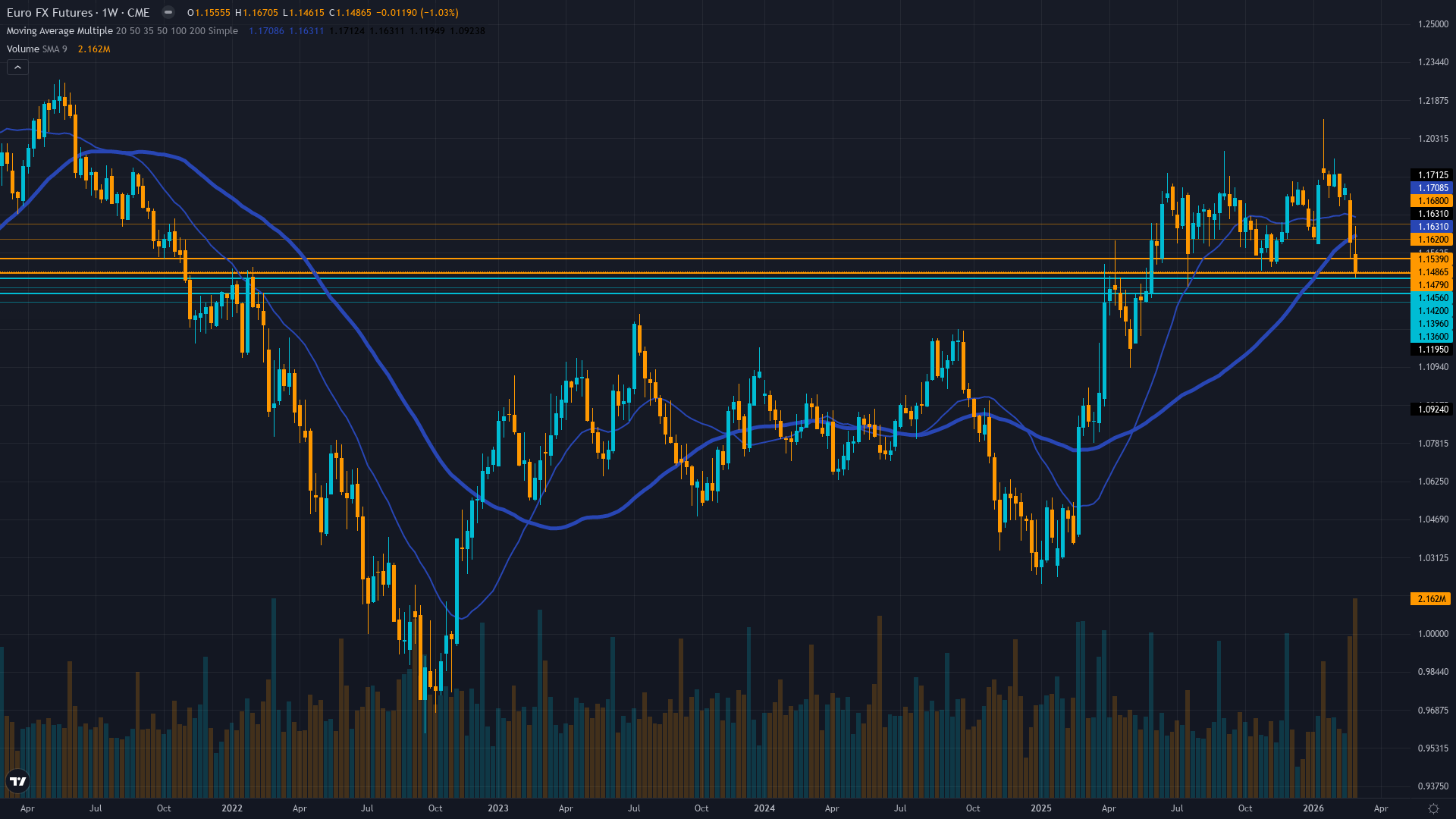Click the low price value 1.14615
The image size is (1456, 819).
(x=306, y=13)
